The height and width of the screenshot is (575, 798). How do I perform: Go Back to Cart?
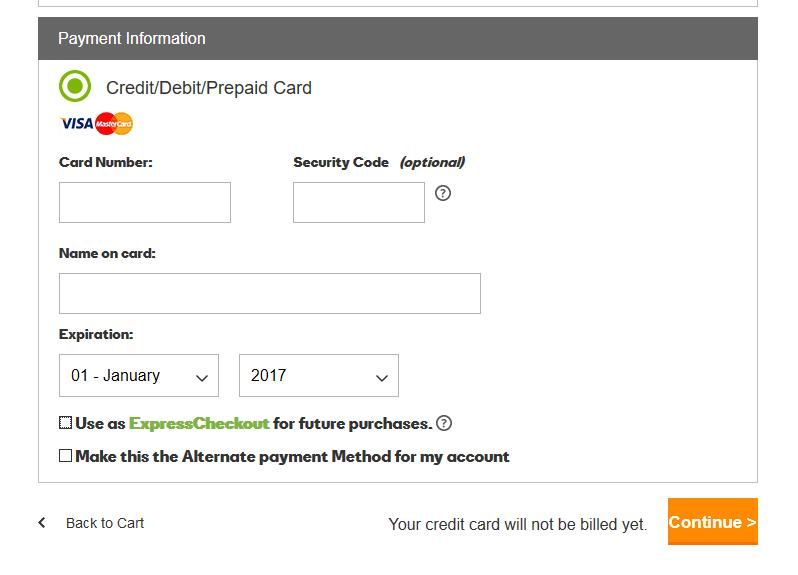pos(104,523)
